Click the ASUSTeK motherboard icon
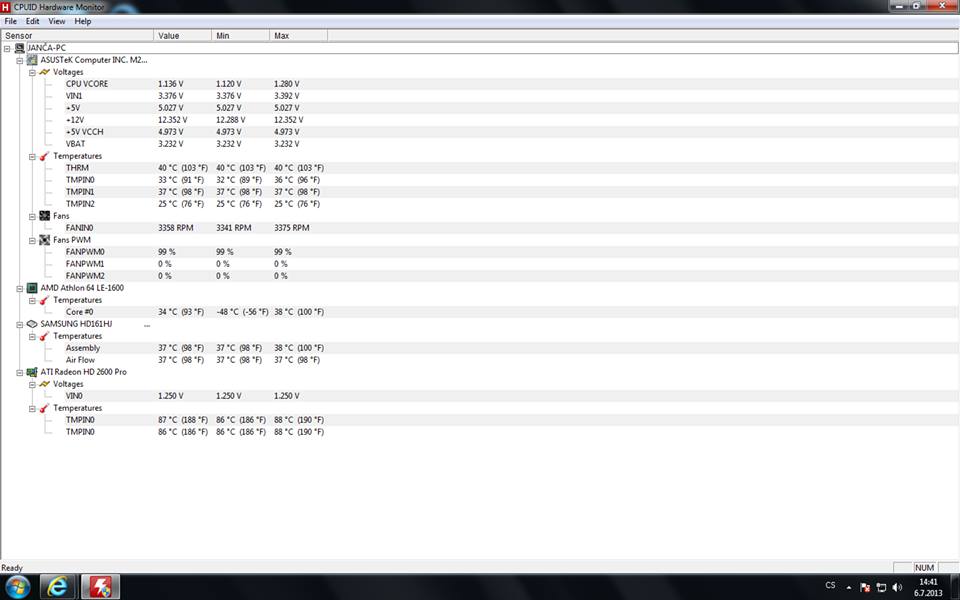 click(32, 60)
